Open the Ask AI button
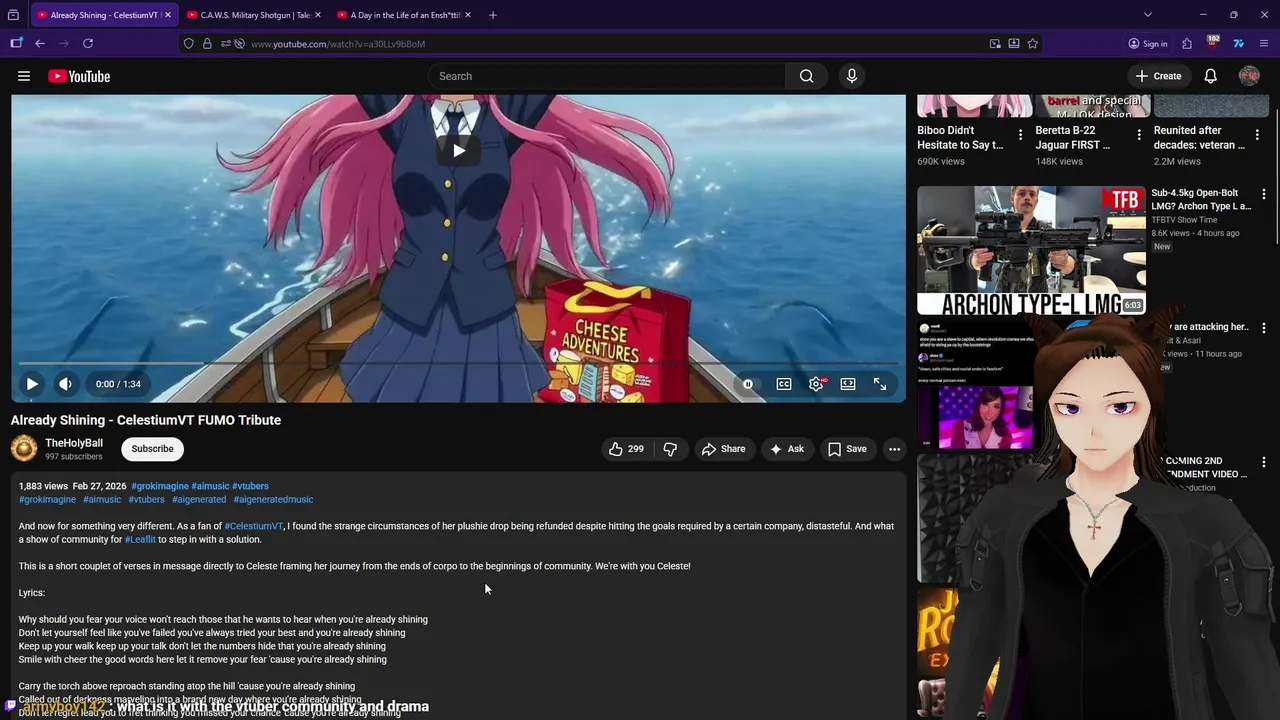 786,449
